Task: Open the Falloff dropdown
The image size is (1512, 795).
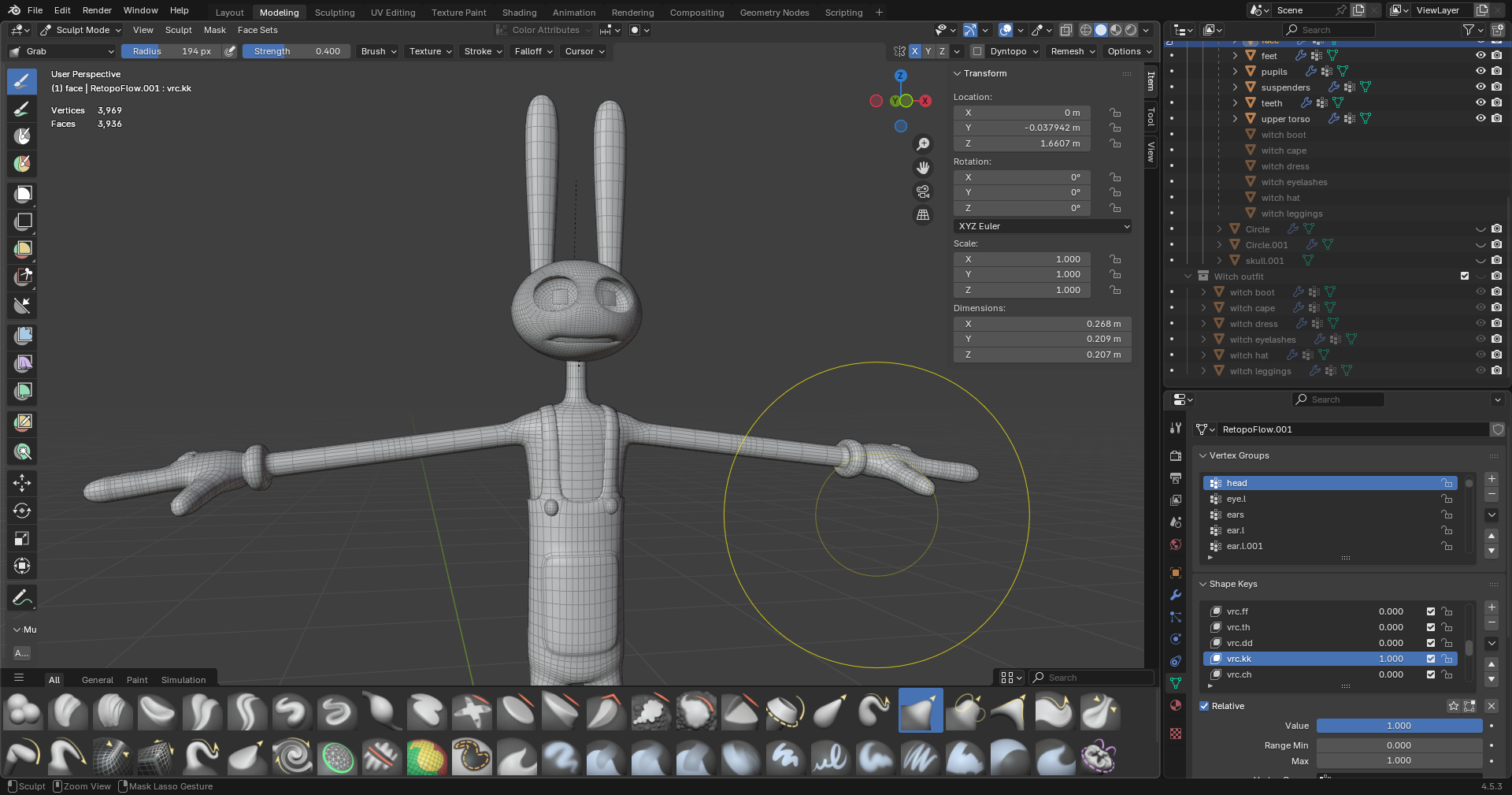Action: click(x=533, y=51)
